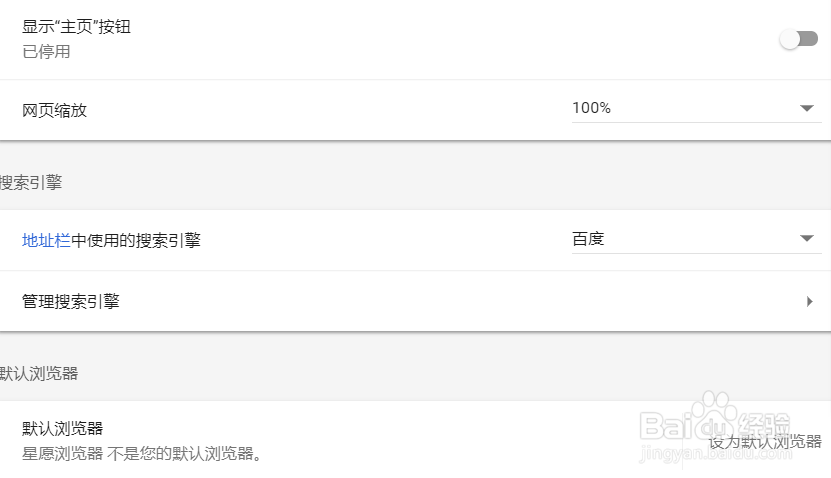Click the 百度 search engine value

pyautogui.click(x=588, y=239)
